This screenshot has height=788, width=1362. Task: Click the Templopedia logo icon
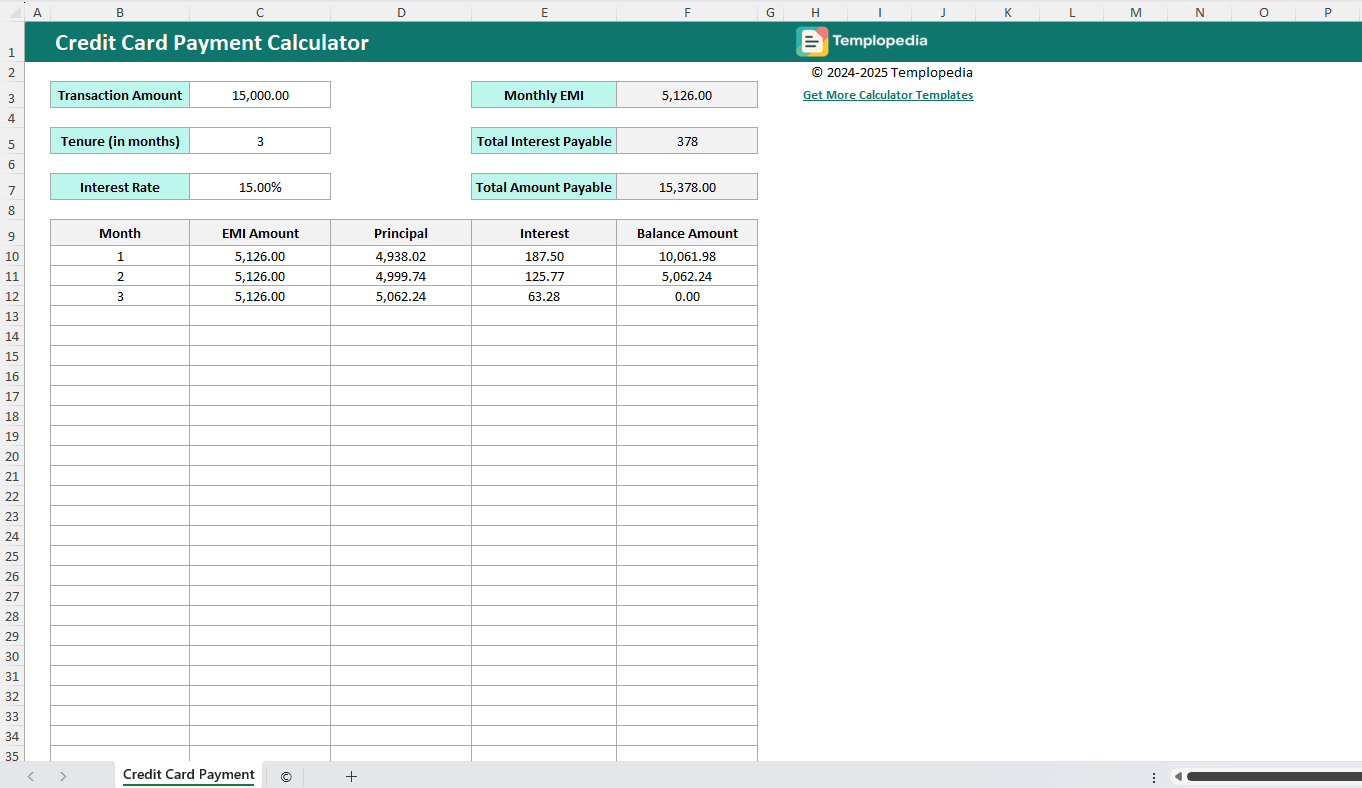812,42
